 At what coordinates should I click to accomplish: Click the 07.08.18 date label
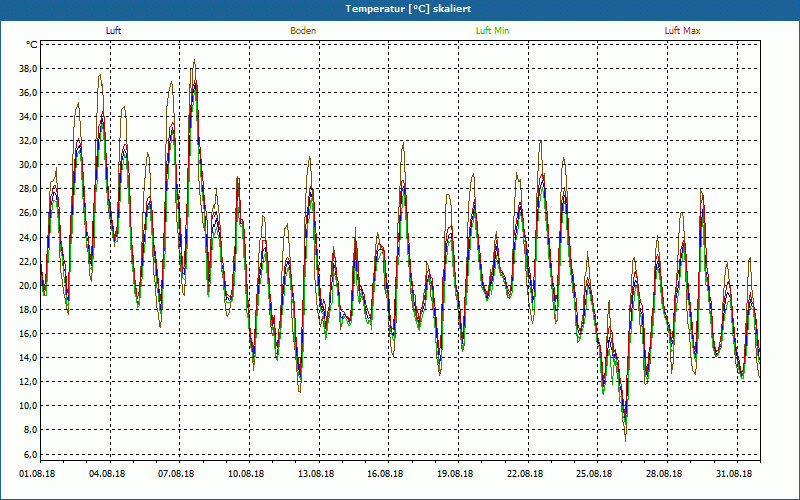[x=176, y=474]
